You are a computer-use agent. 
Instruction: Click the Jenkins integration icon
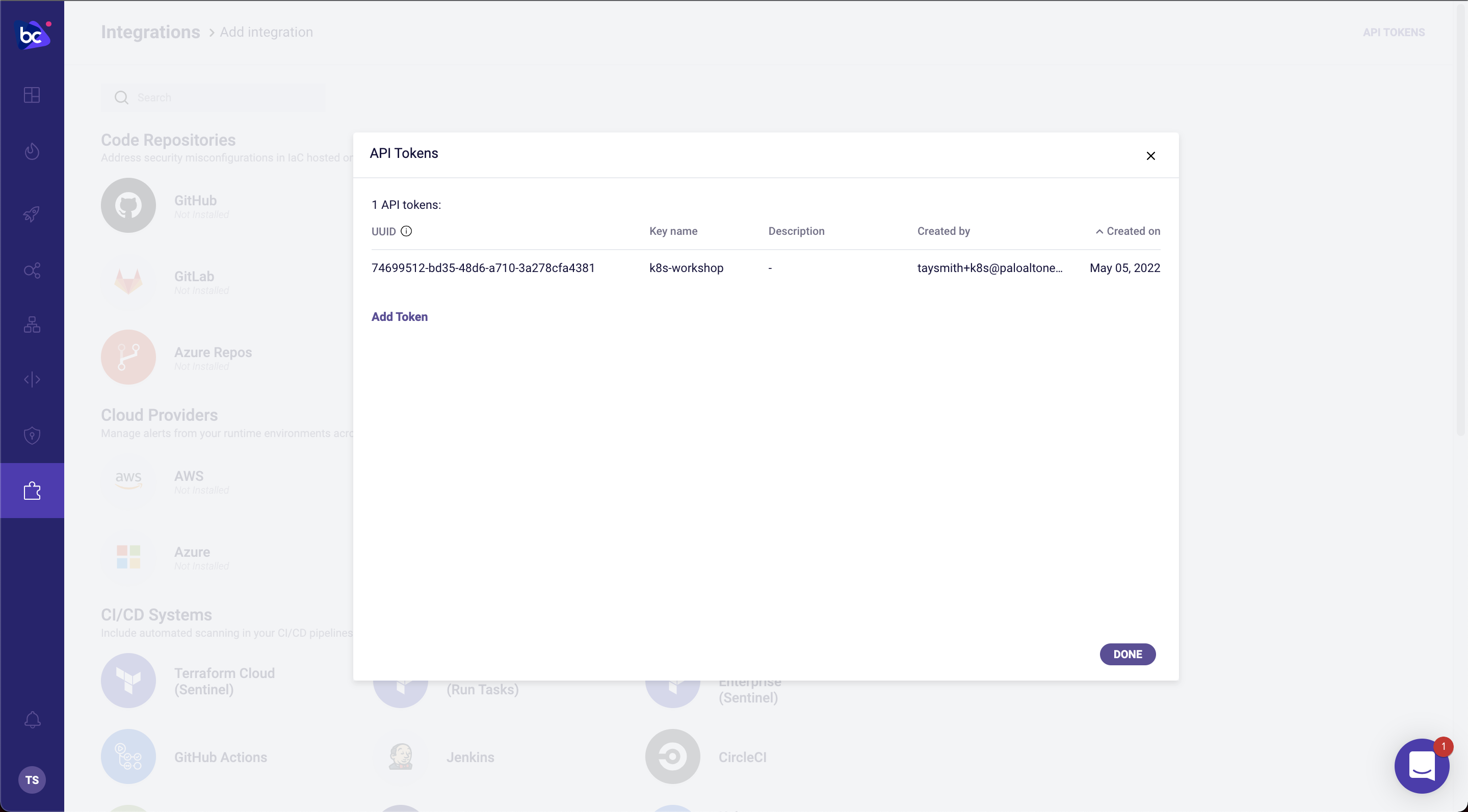tap(401, 757)
